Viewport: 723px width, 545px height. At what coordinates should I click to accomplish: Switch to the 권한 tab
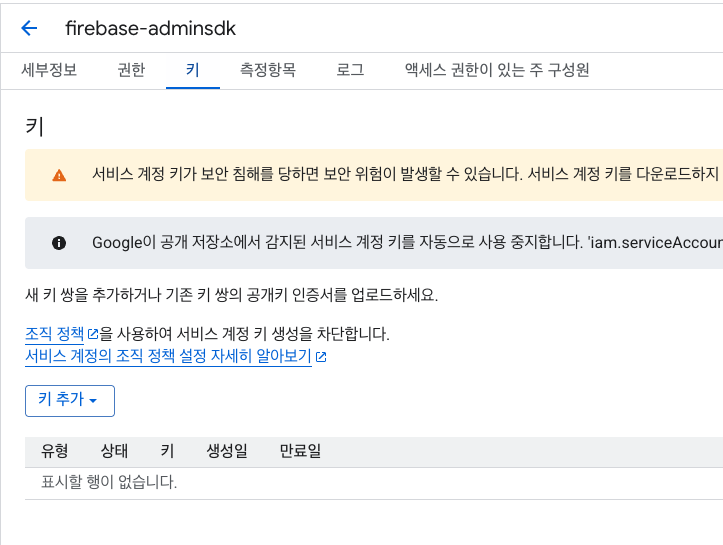(x=131, y=70)
